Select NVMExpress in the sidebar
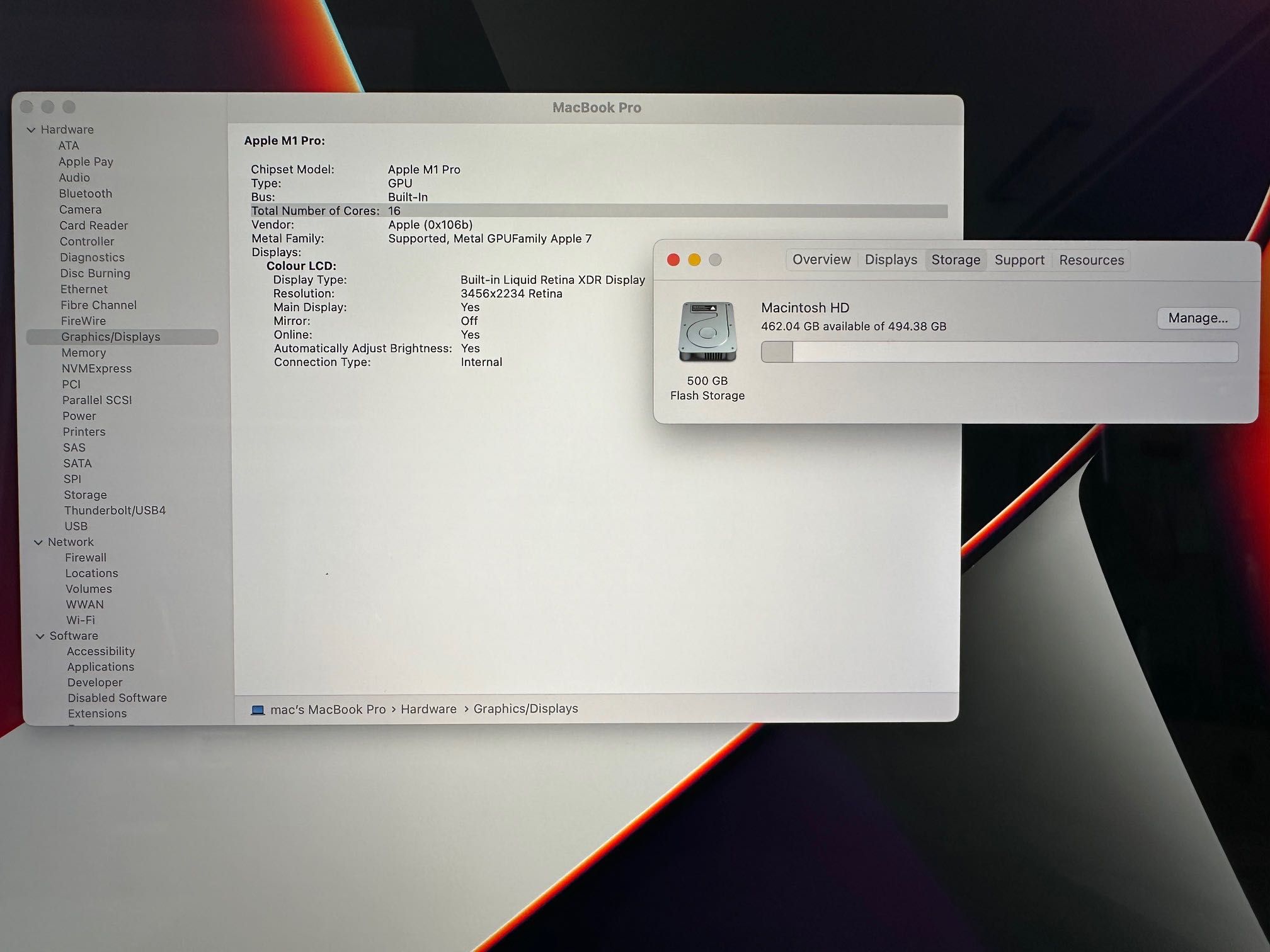1270x952 pixels. pos(96,368)
